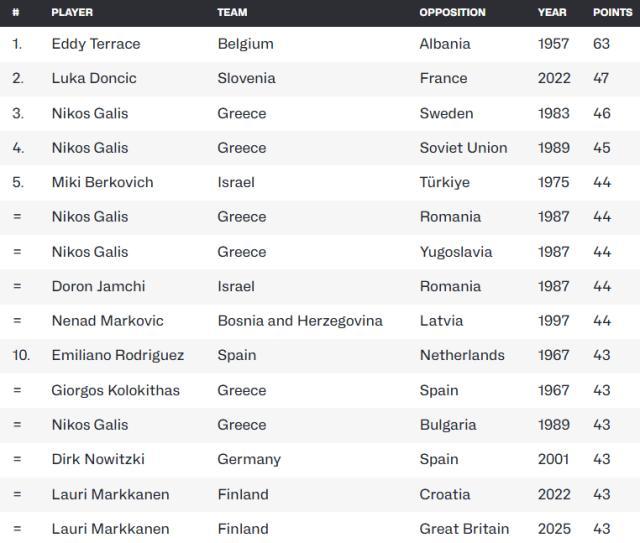This screenshot has width=640, height=543.
Task: Click the # rank column header
Action: coord(16,13)
